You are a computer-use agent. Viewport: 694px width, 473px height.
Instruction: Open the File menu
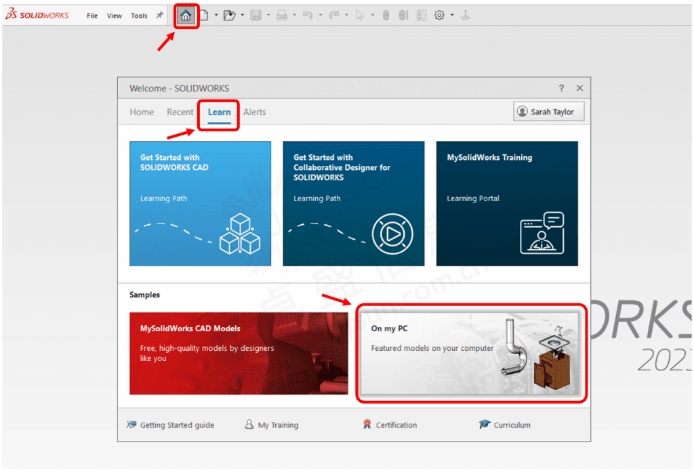[92, 16]
